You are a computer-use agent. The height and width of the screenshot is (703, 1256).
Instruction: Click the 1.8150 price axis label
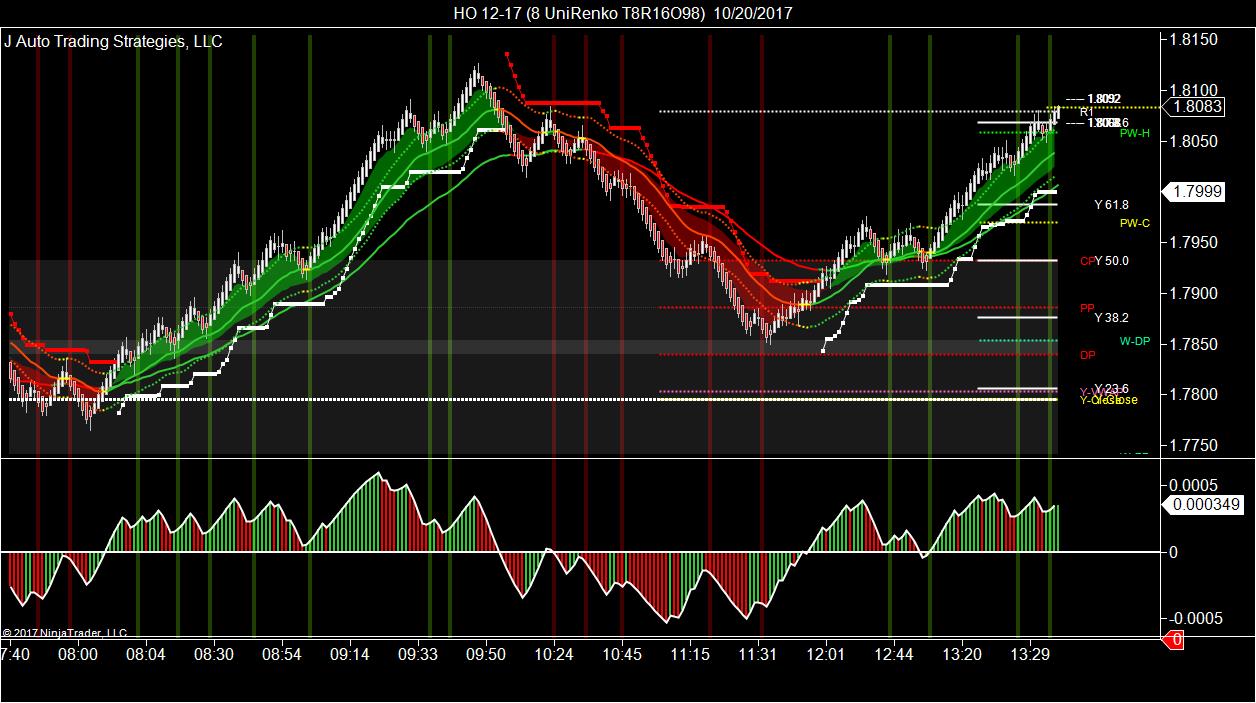point(1195,39)
